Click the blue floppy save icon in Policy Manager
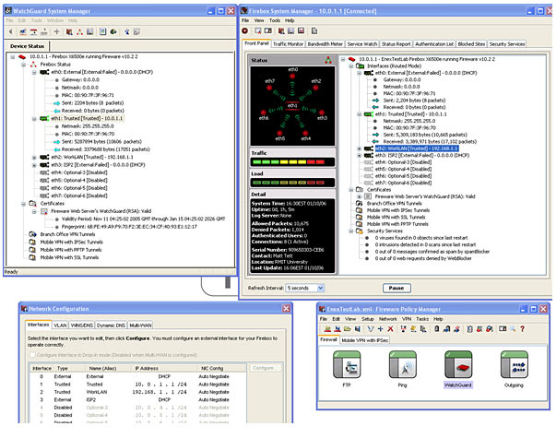 358,329
